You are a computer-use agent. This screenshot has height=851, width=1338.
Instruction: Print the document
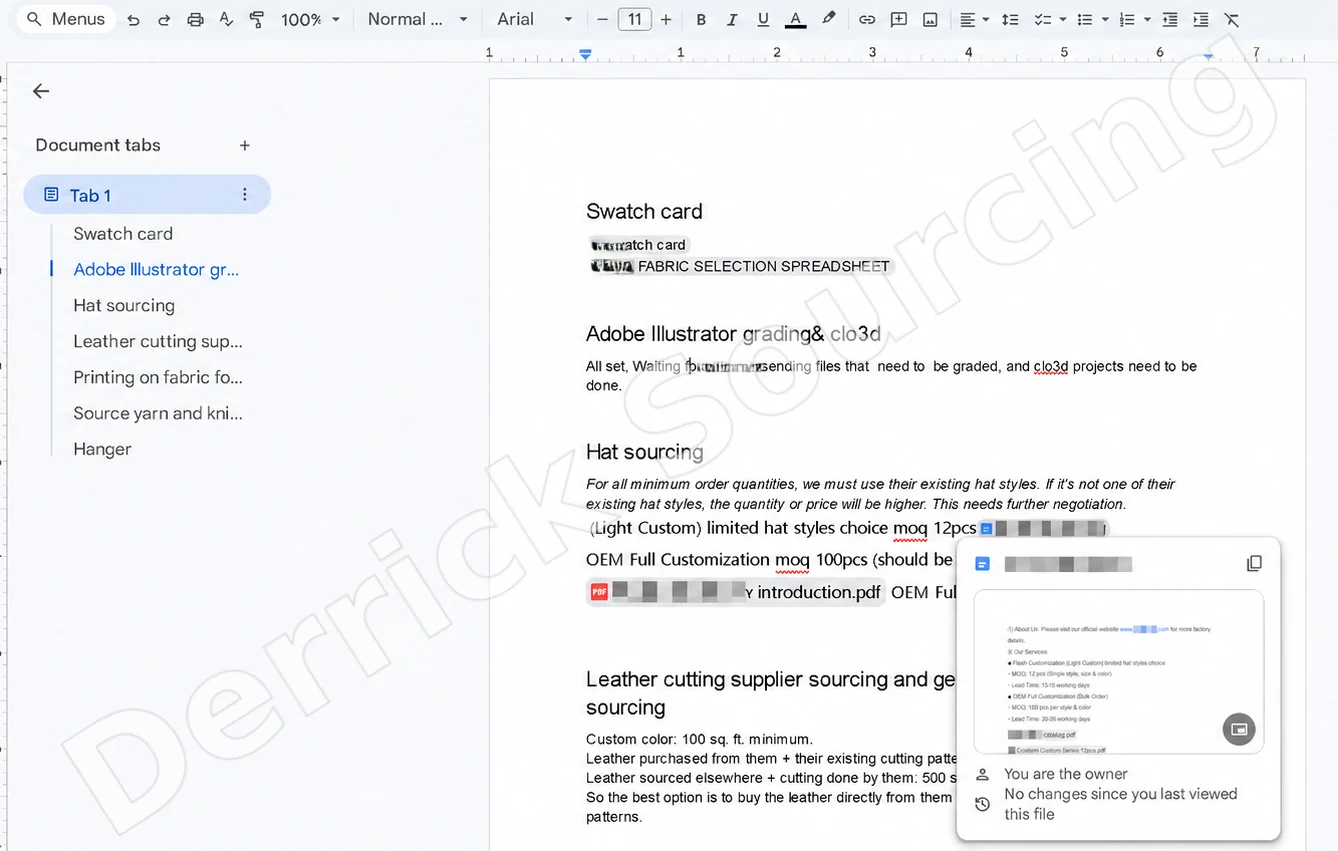coord(195,20)
